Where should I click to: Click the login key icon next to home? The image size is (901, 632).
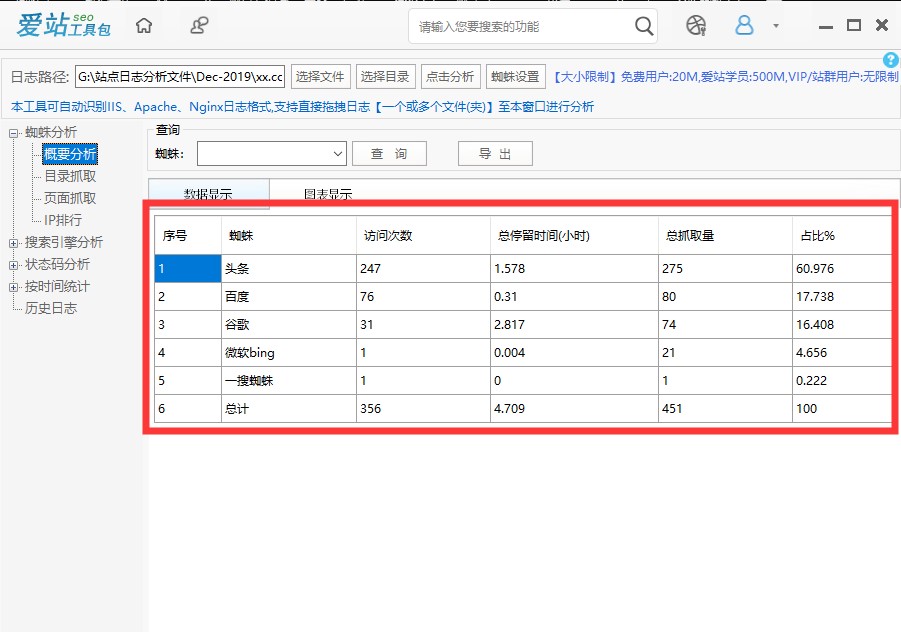(197, 25)
